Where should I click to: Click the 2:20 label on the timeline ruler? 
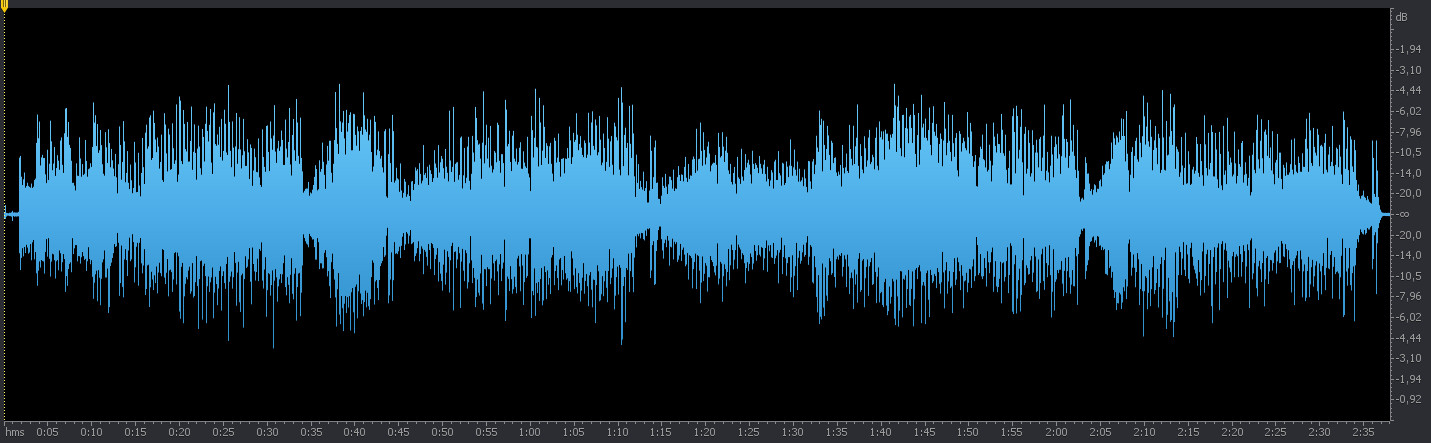(x=1232, y=432)
